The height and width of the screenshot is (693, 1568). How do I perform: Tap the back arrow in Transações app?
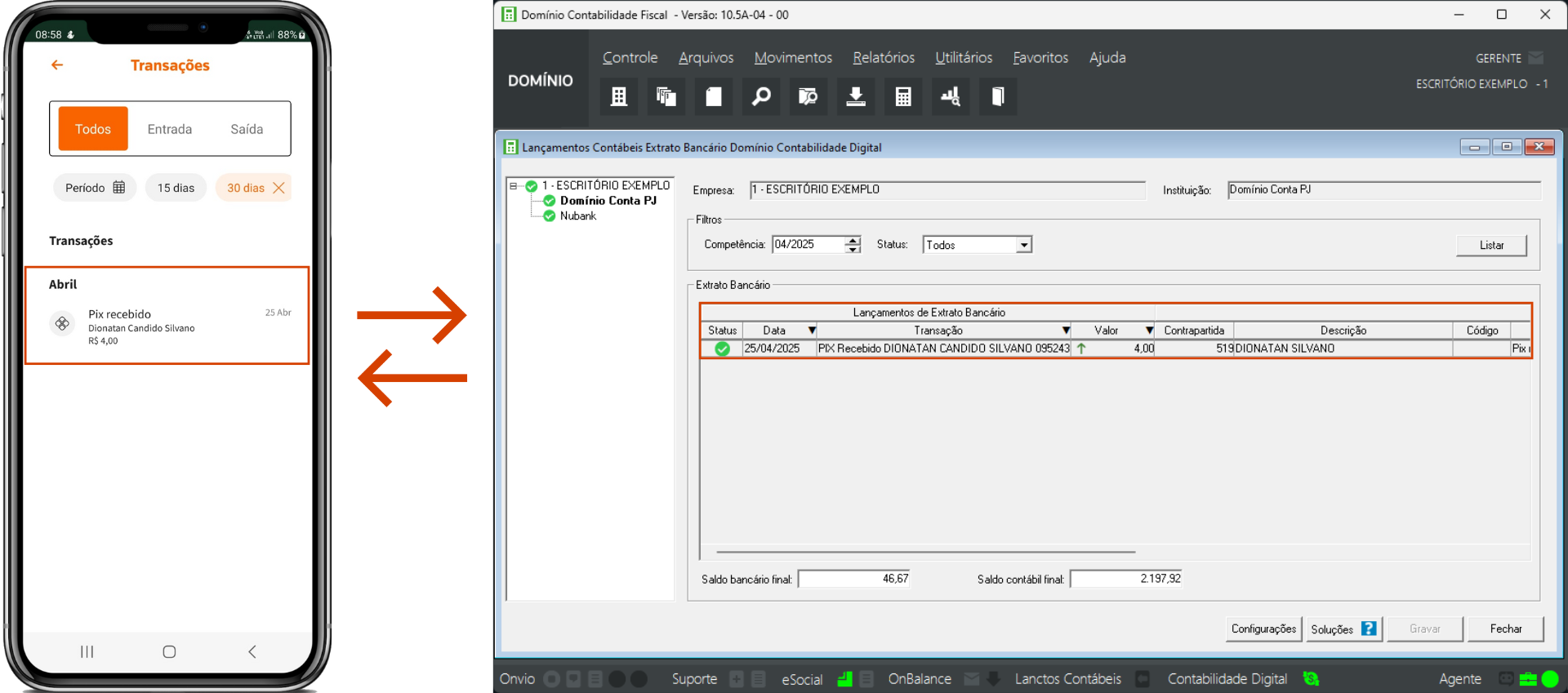tap(57, 64)
